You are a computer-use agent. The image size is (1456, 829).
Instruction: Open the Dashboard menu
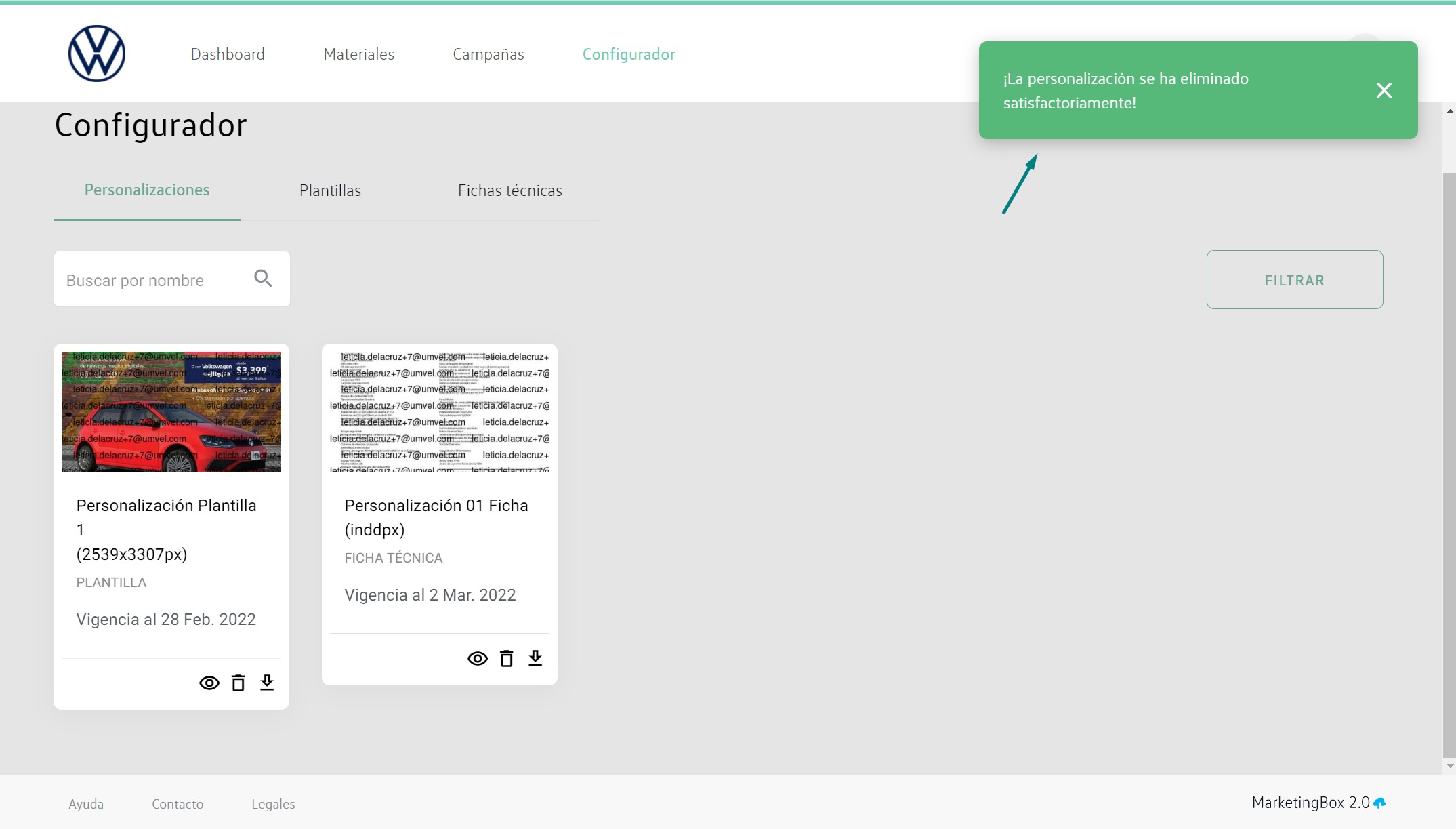click(x=228, y=54)
